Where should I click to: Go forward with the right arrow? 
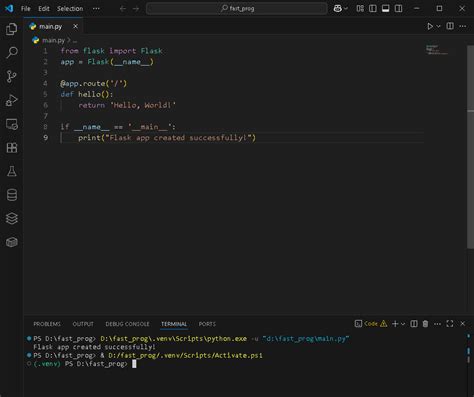pos(136,9)
